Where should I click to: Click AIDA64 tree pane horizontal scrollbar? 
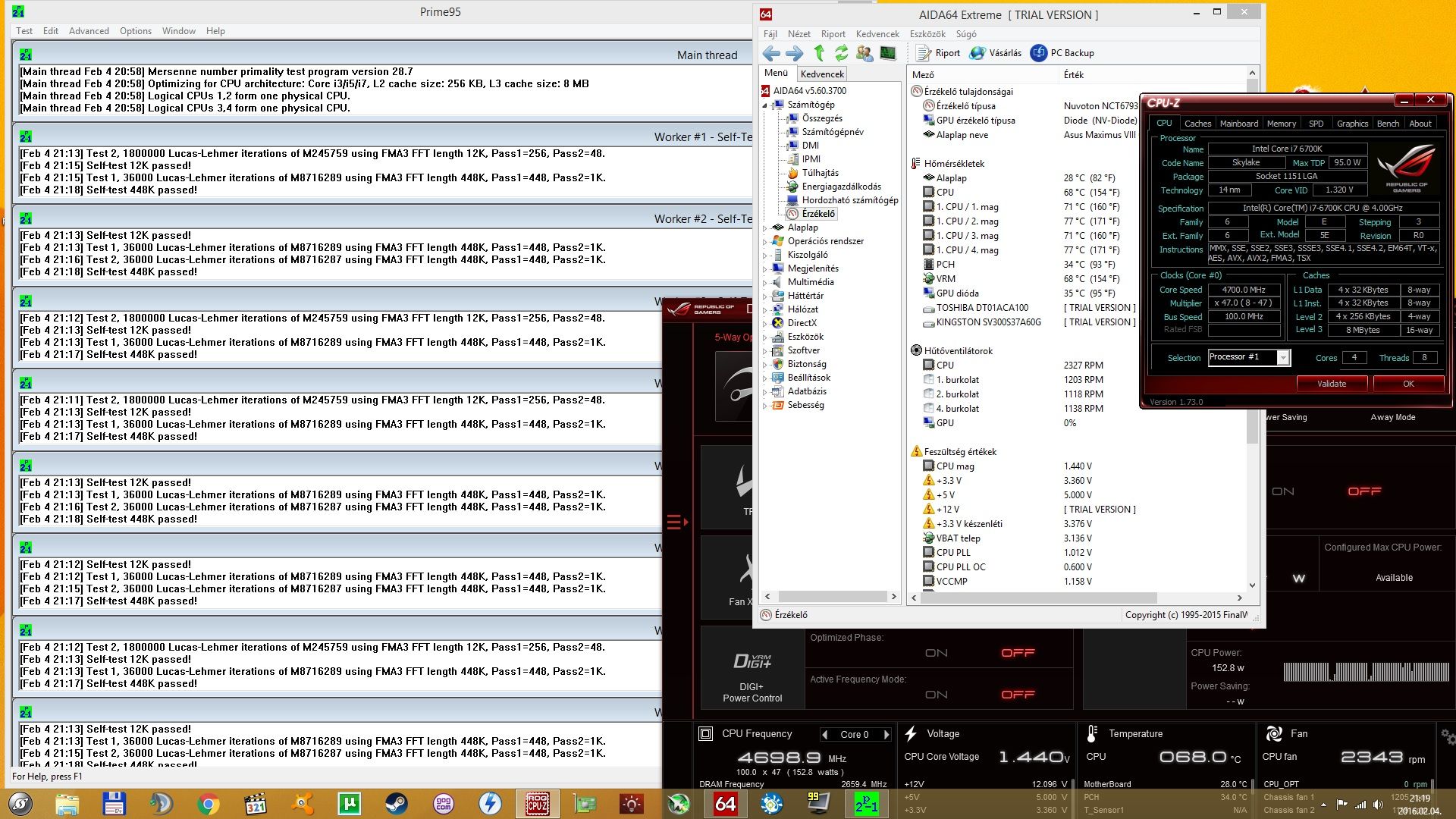point(831,597)
